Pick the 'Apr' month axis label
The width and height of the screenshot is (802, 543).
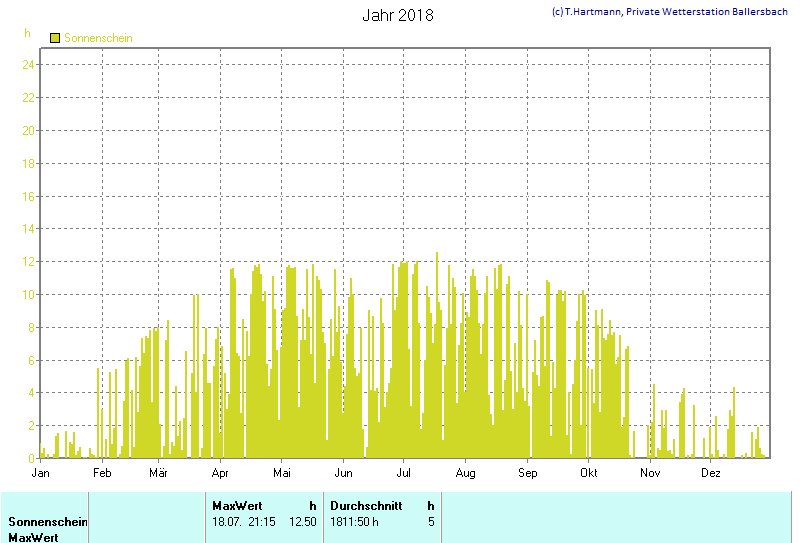(x=221, y=472)
